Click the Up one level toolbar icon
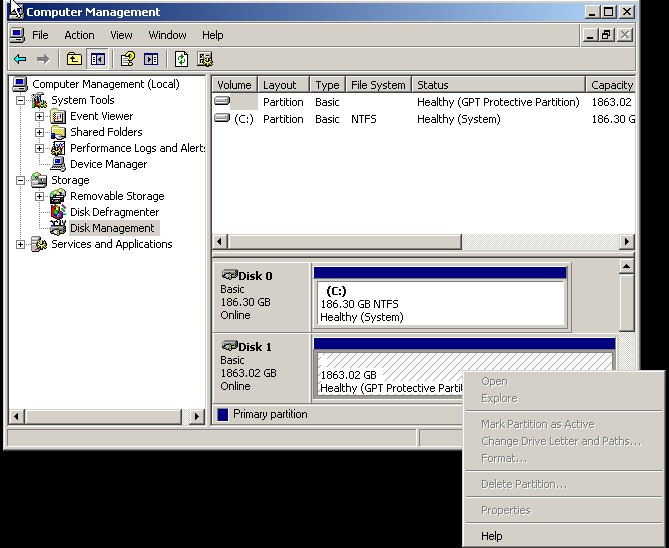669x548 pixels. [74, 59]
